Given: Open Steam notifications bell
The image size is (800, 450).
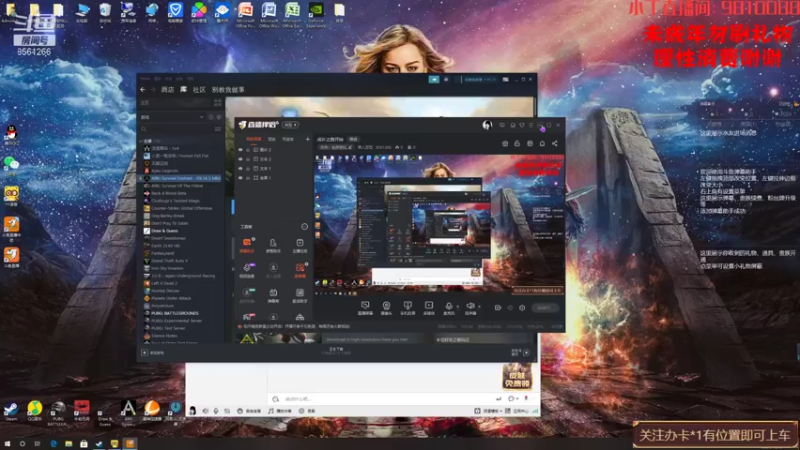Looking at the screenshot, I should click(x=446, y=80).
